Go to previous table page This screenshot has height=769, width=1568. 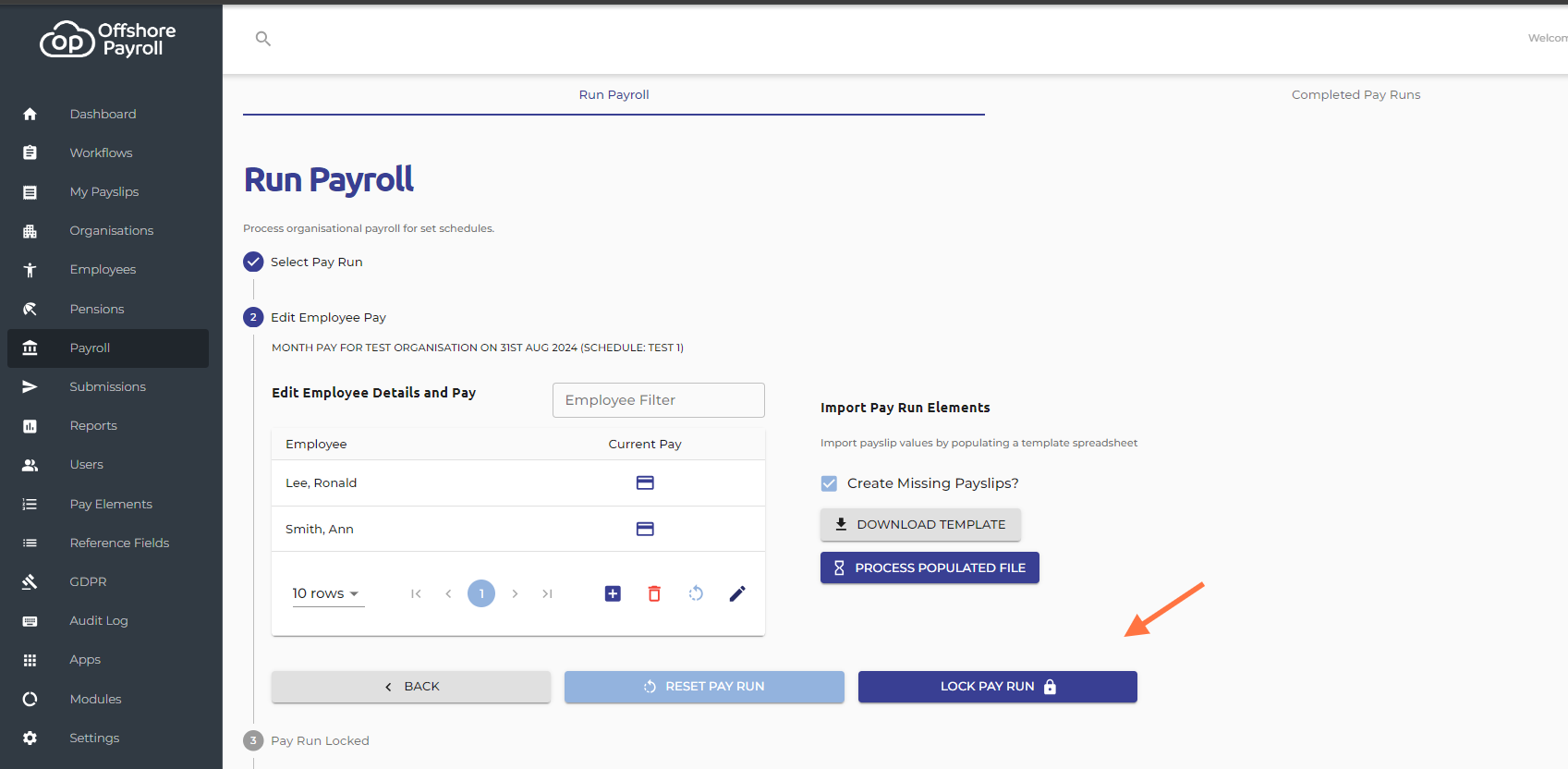coord(448,593)
